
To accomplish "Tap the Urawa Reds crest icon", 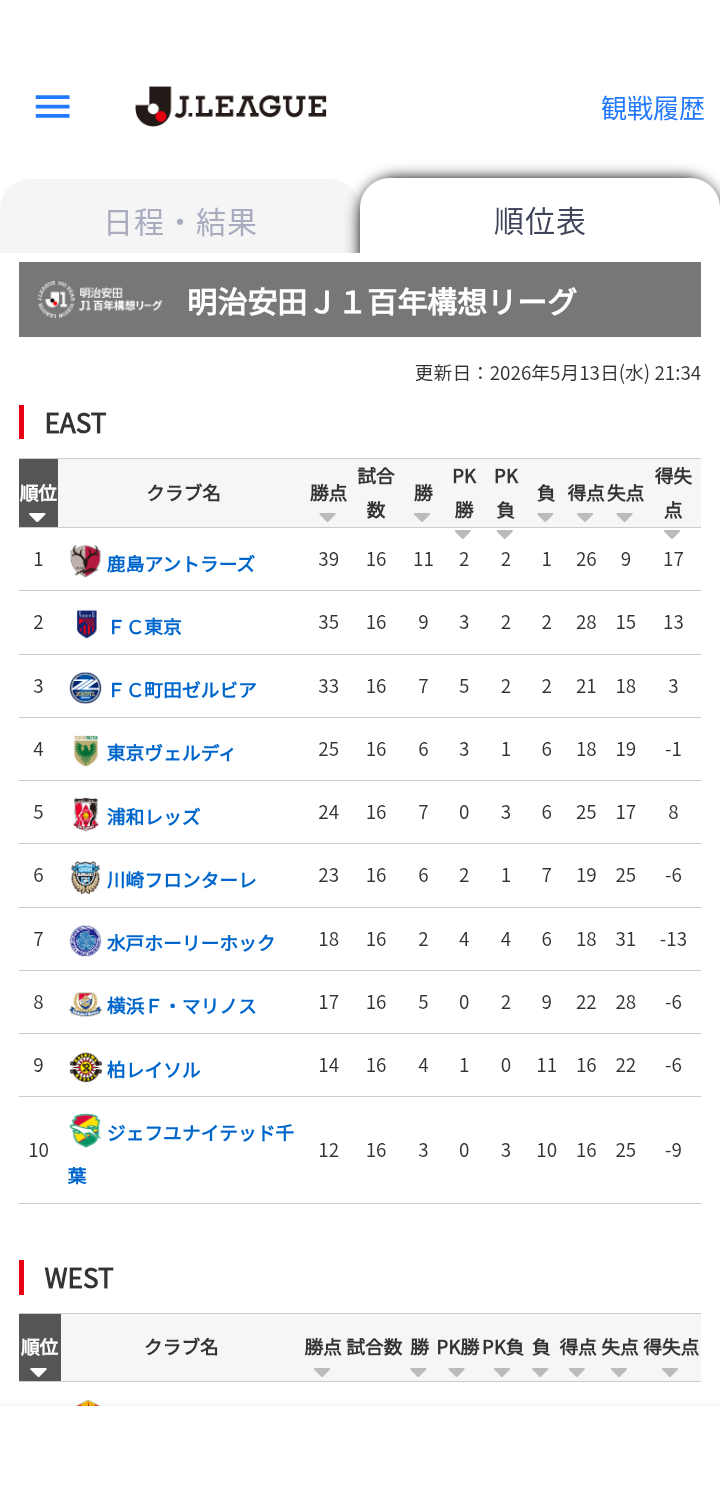I will 85,814.
